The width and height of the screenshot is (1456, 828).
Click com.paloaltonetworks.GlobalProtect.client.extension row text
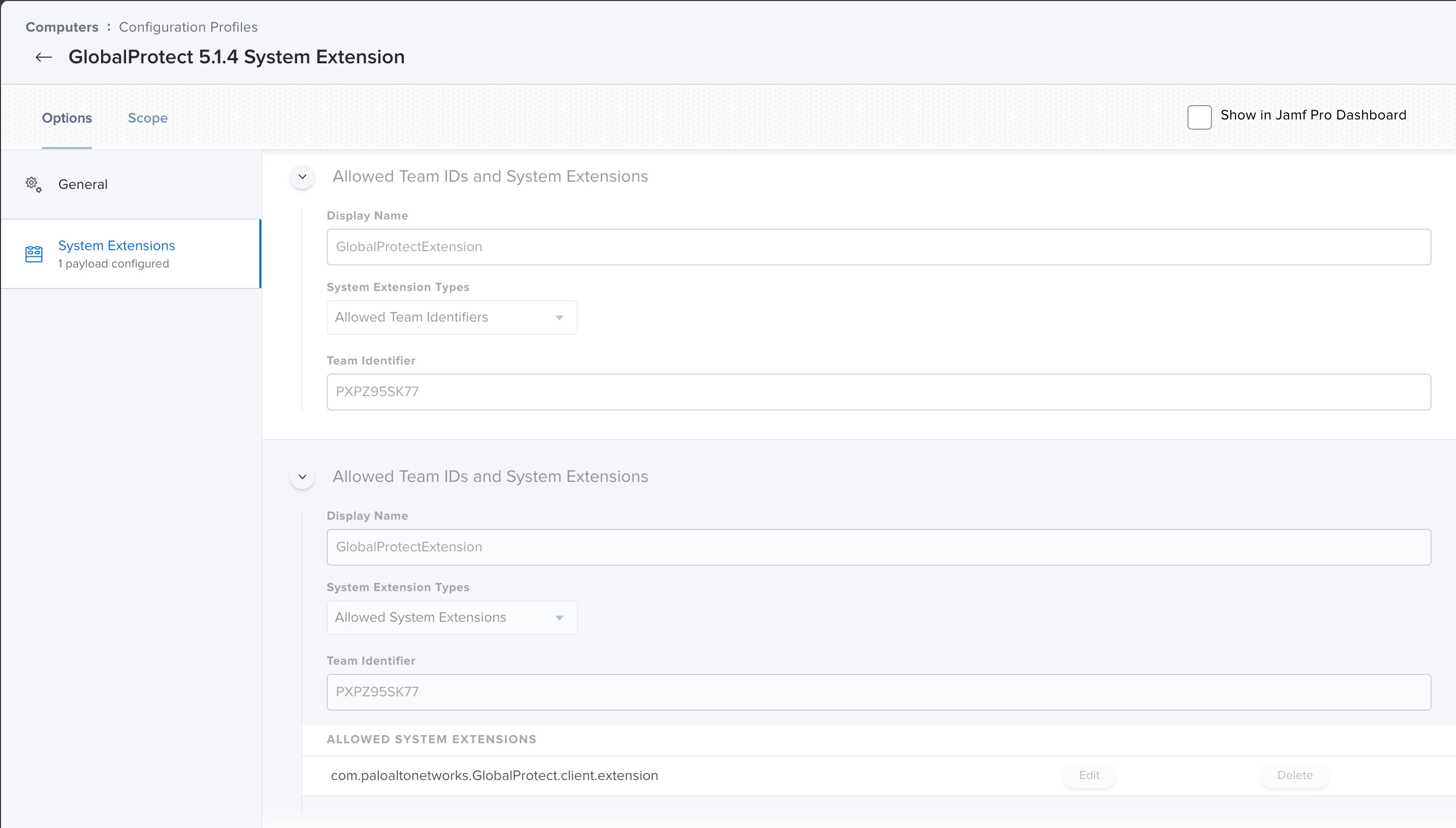(494, 776)
